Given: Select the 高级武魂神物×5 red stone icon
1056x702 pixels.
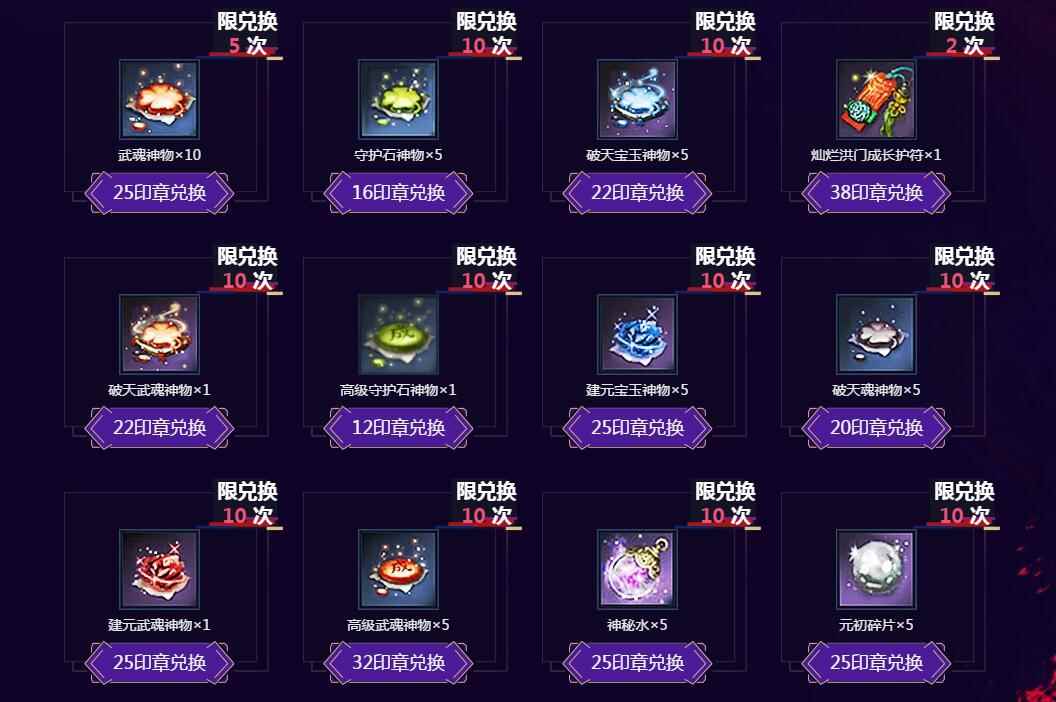Looking at the screenshot, I should tap(398, 569).
